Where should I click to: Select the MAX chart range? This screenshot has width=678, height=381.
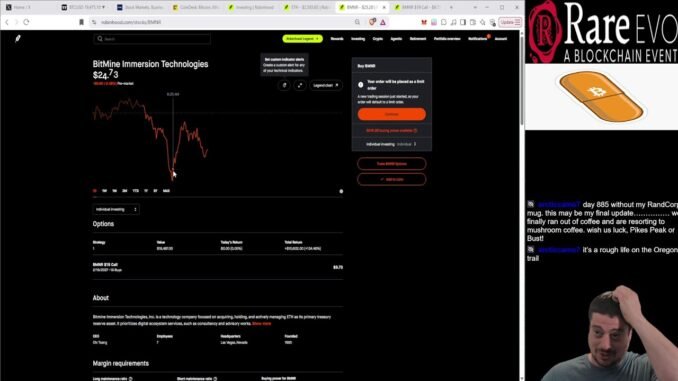[x=166, y=191]
